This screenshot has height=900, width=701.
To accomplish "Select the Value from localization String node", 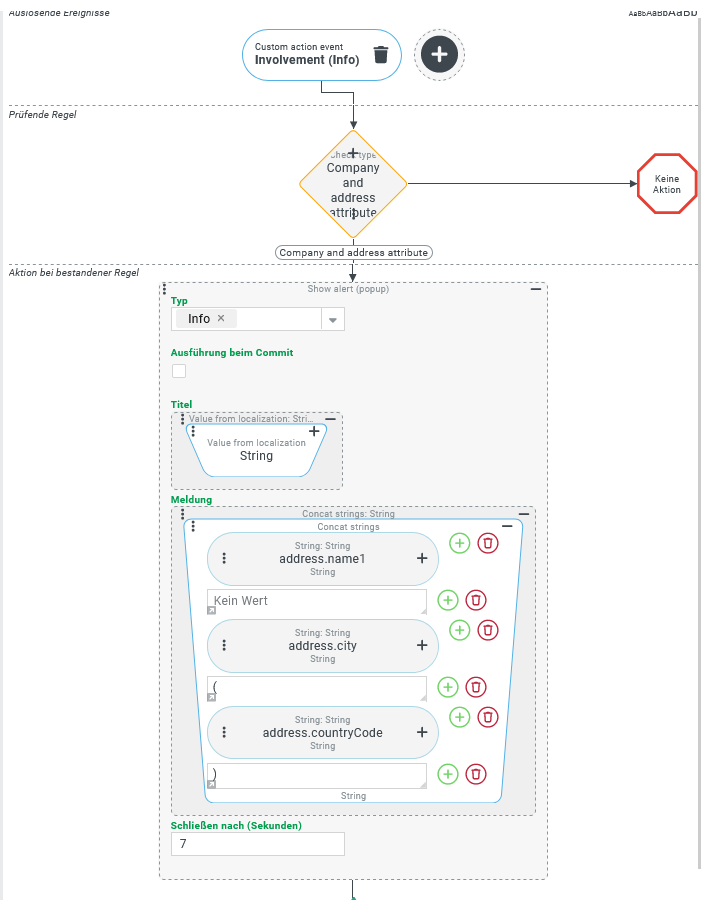I will (x=257, y=451).
